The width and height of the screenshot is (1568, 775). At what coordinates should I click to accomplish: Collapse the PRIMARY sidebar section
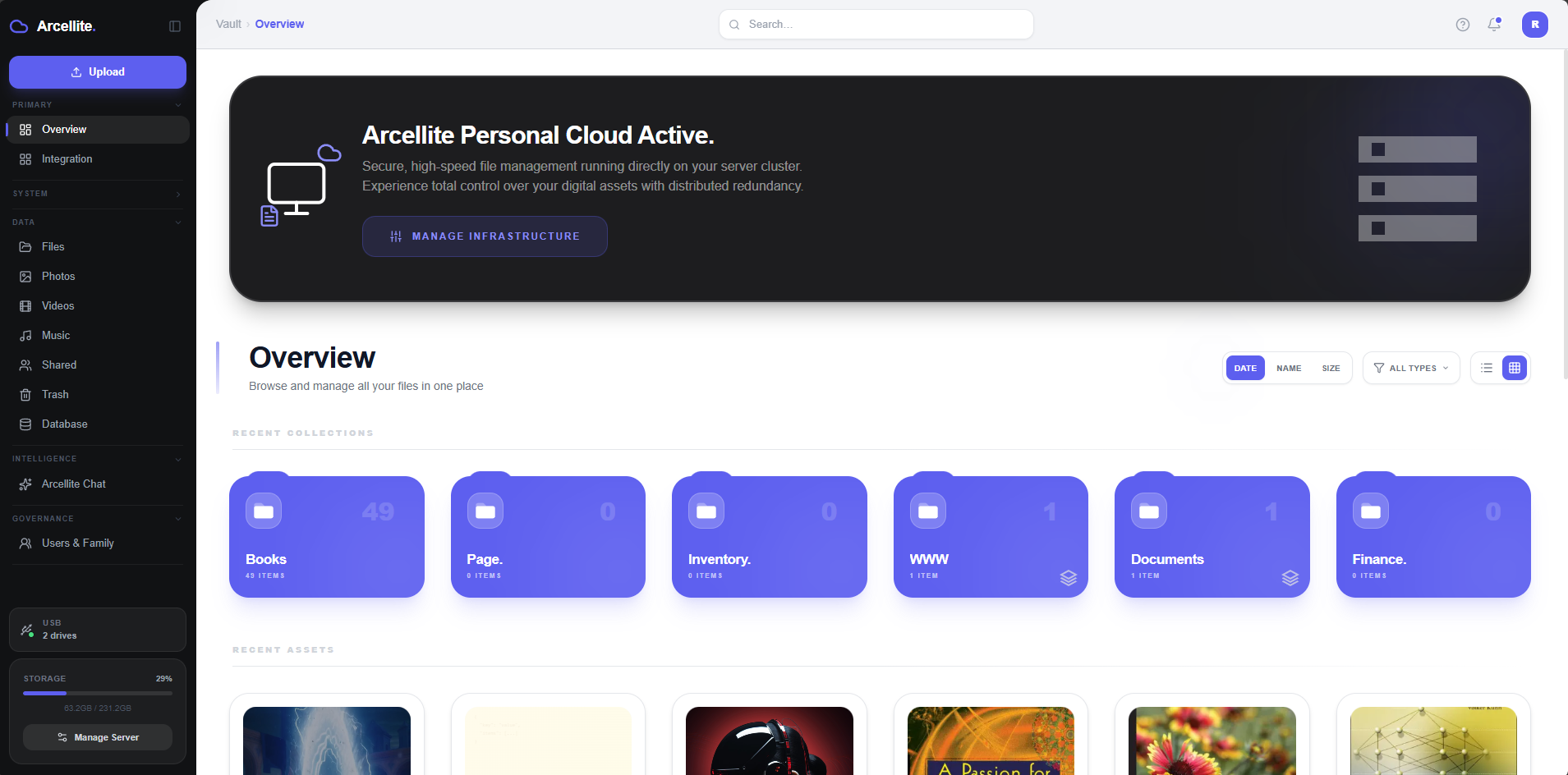[178, 104]
